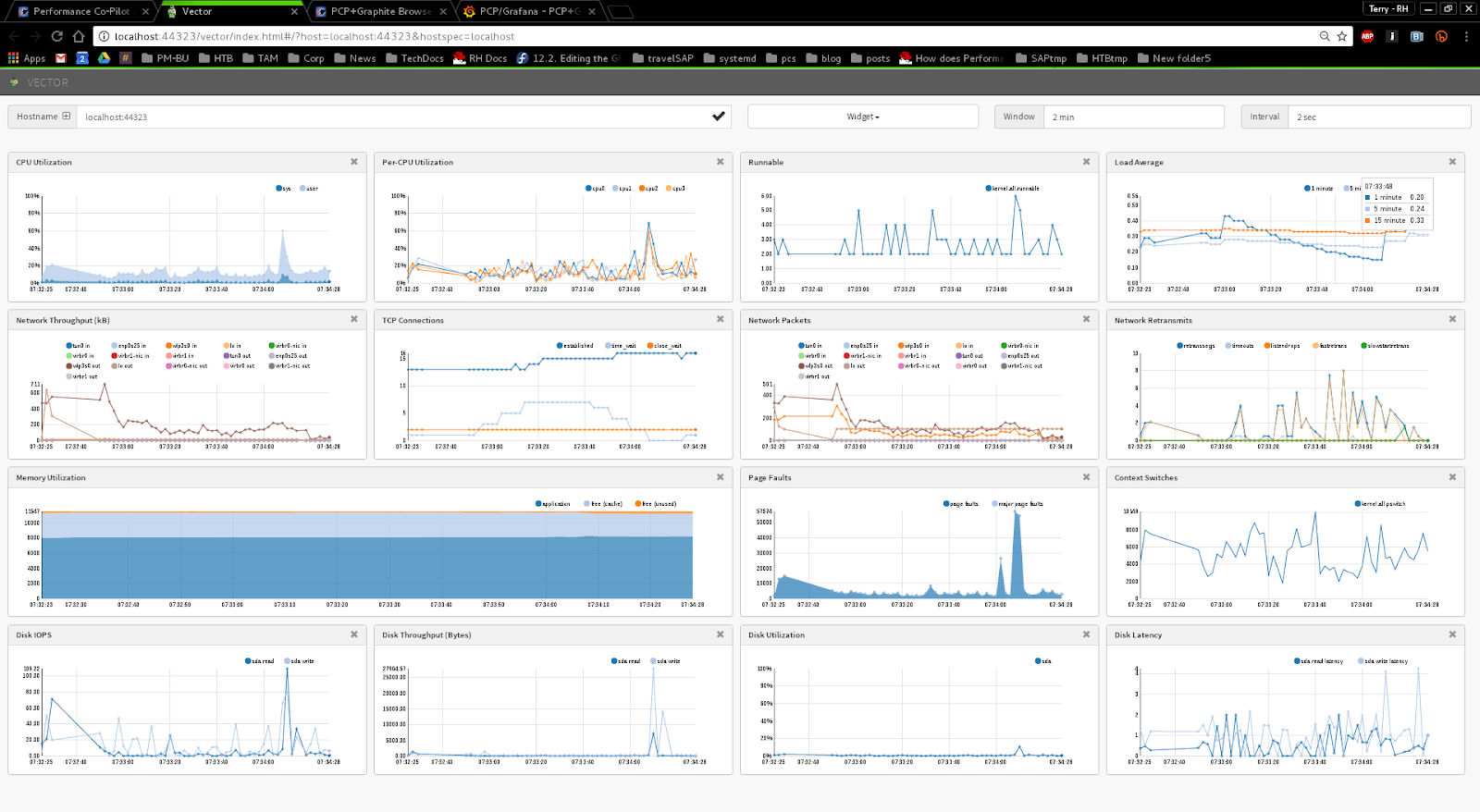This screenshot has width=1480, height=812.
Task: Click the browser back arrow
Action: point(14,36)
